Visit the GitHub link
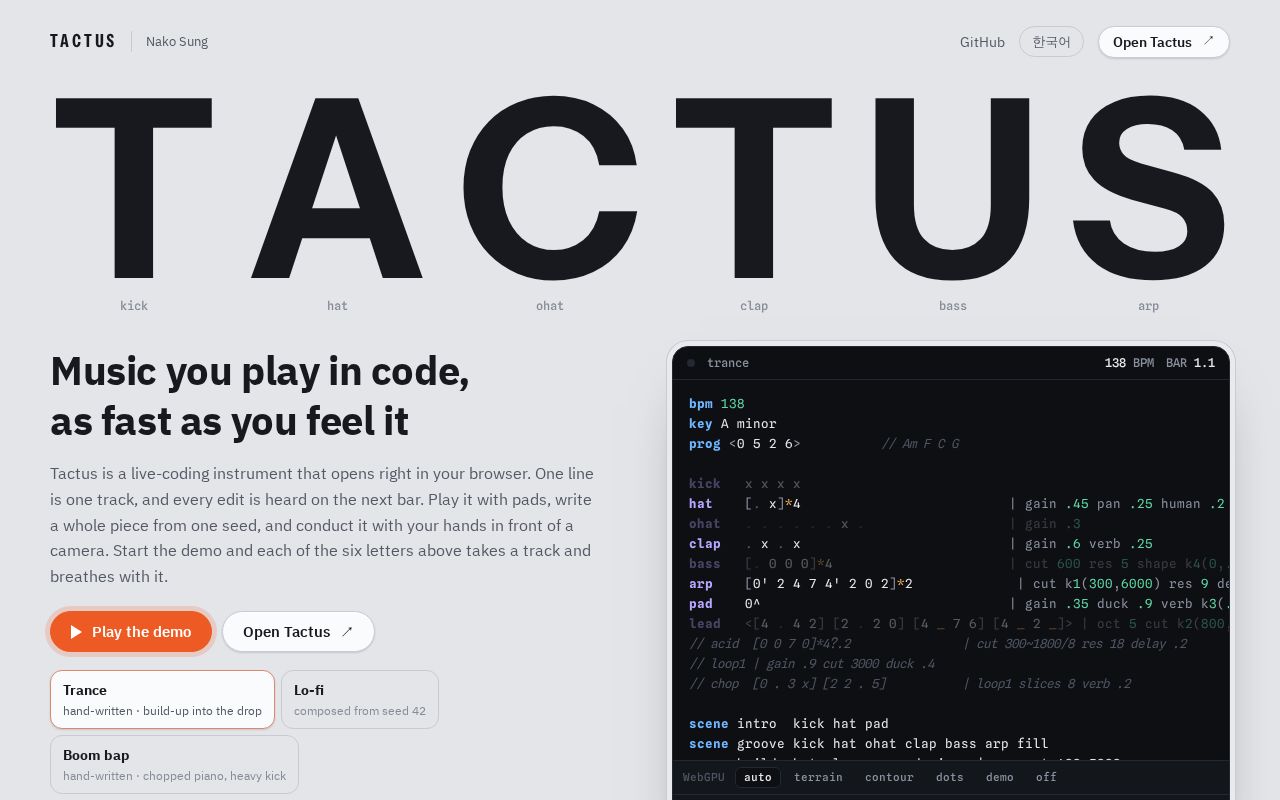1280x800 pixels. click(982, 42)
